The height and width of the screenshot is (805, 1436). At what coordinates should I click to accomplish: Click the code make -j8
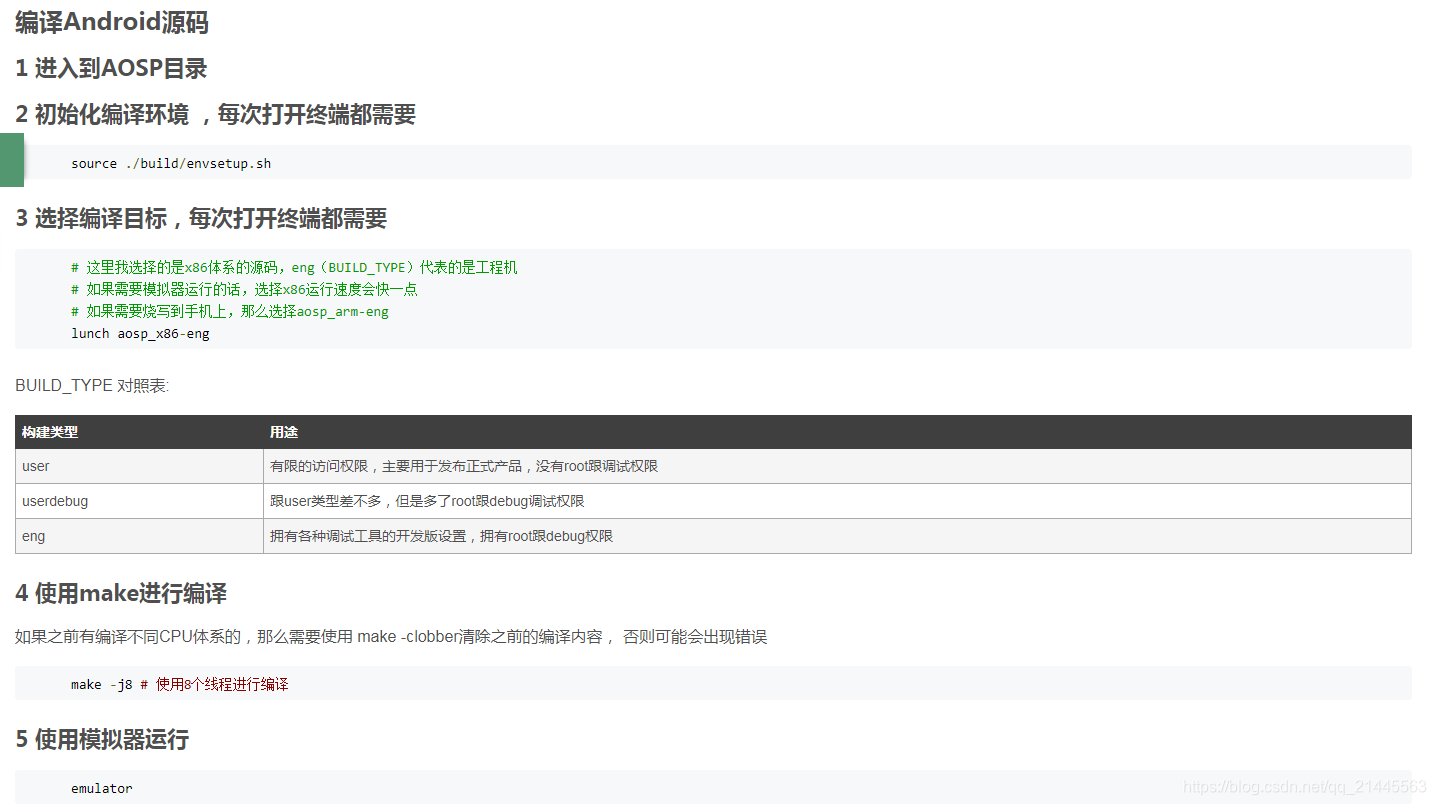(102, 685)
